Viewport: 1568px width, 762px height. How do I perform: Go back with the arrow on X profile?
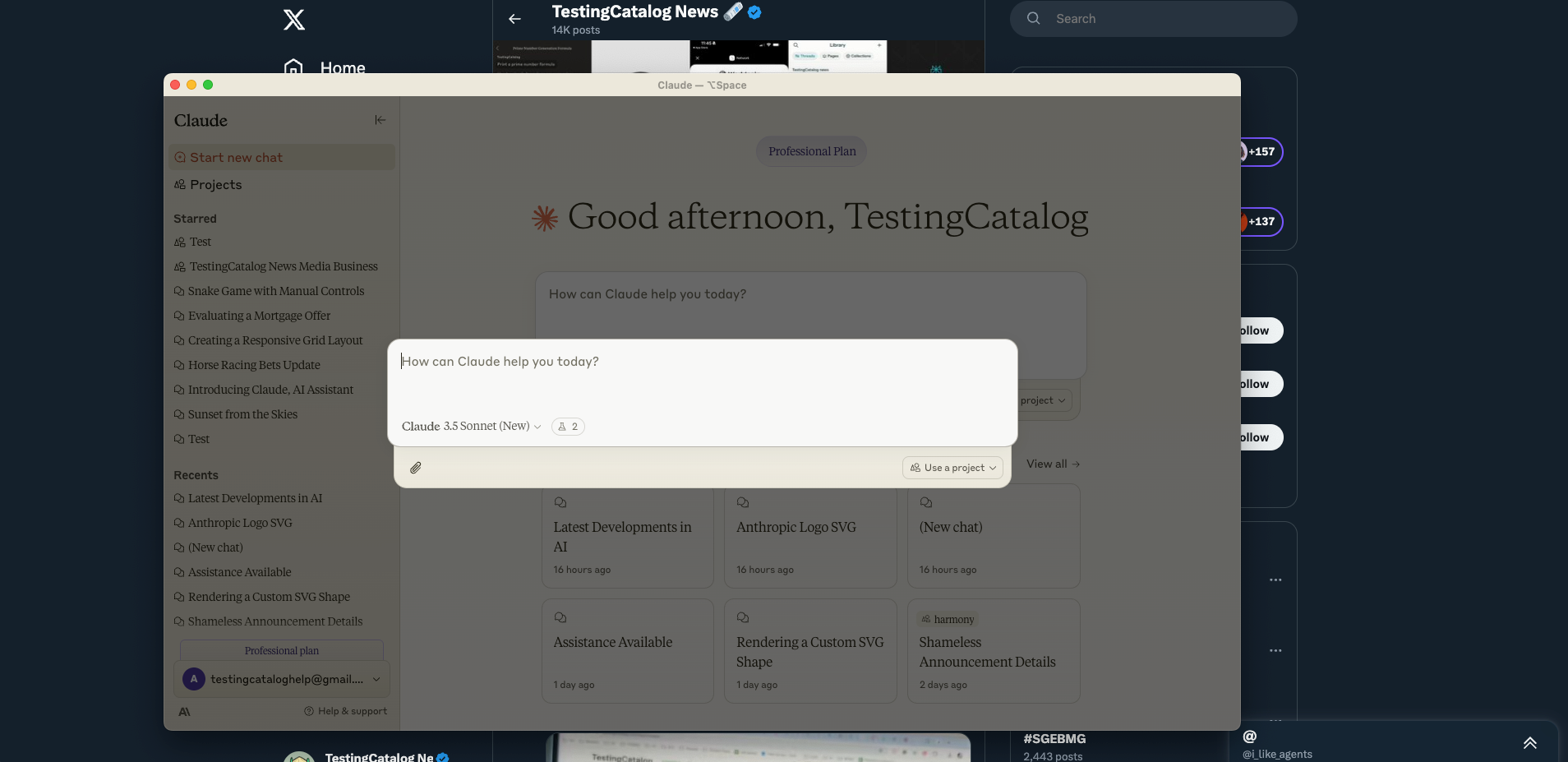tap(514, 19)
